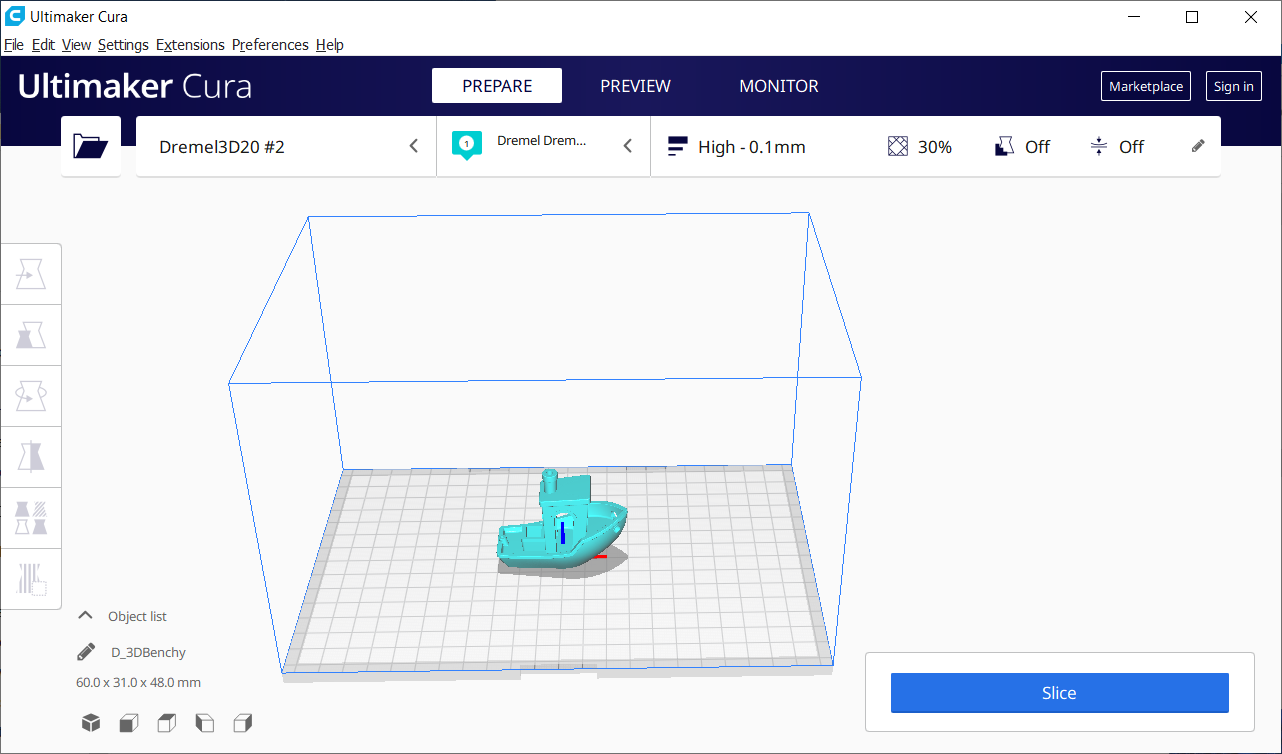The width and height of the screenshot is (1282, 754).
Task: Switch to the PREPARE stage tab
Action: [x=497, y=86]
